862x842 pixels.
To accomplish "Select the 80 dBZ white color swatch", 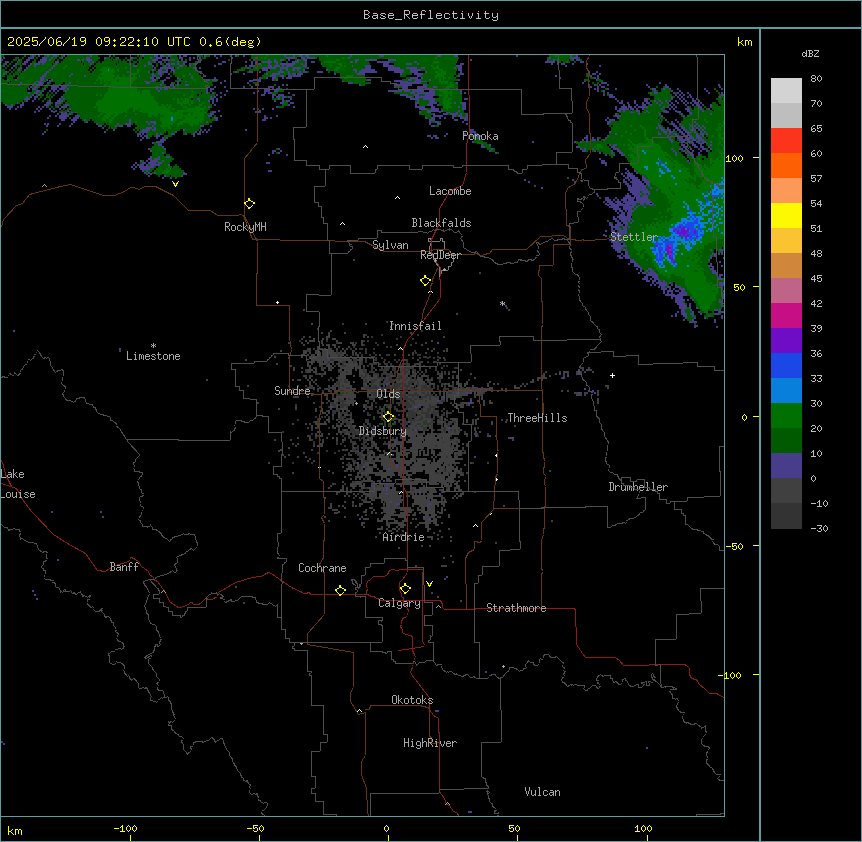I will click(x=786, y=91).
